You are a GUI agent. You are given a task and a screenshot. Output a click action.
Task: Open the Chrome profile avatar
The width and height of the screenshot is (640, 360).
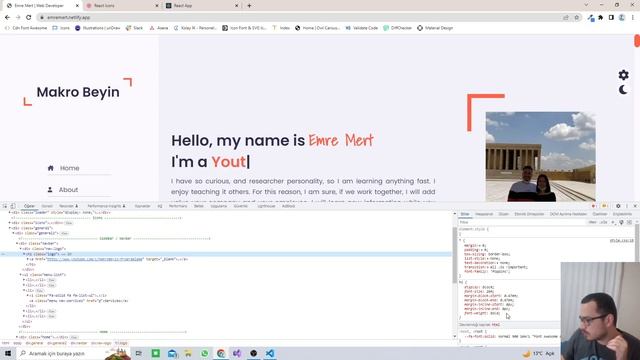coord(622,18)
